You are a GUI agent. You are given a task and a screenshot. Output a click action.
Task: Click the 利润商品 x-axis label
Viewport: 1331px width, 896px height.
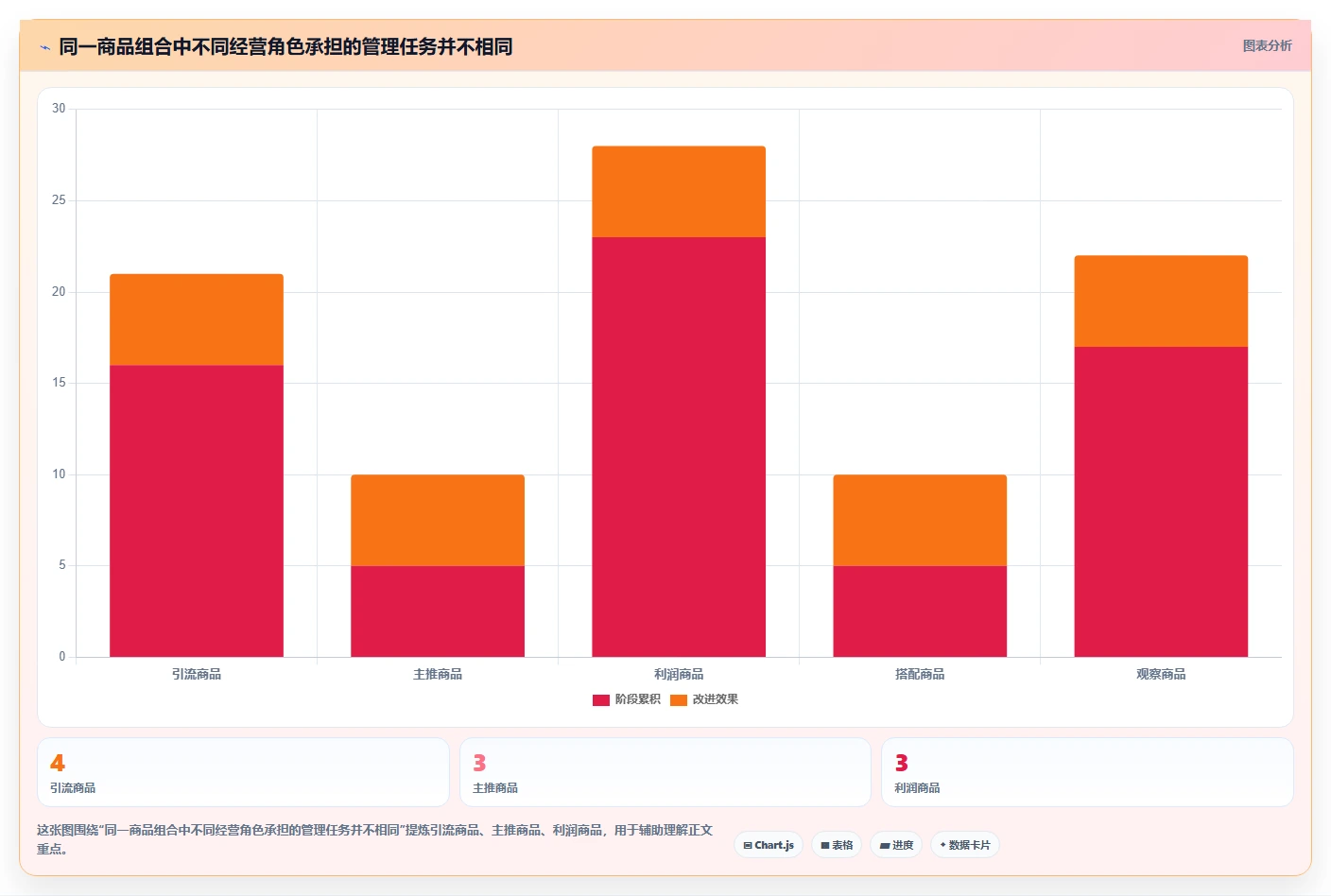(679, 674)
